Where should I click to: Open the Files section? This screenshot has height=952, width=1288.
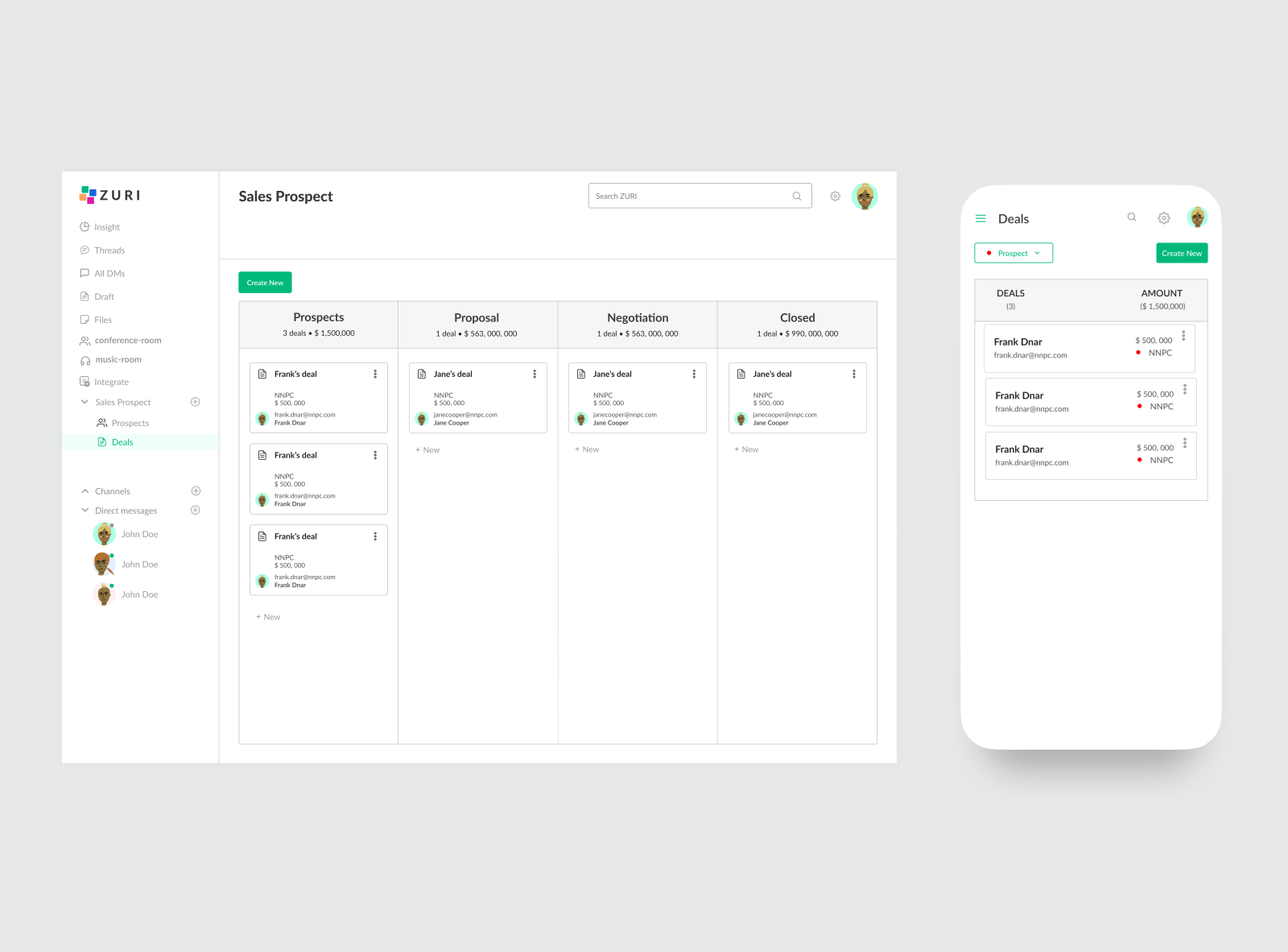85,319
